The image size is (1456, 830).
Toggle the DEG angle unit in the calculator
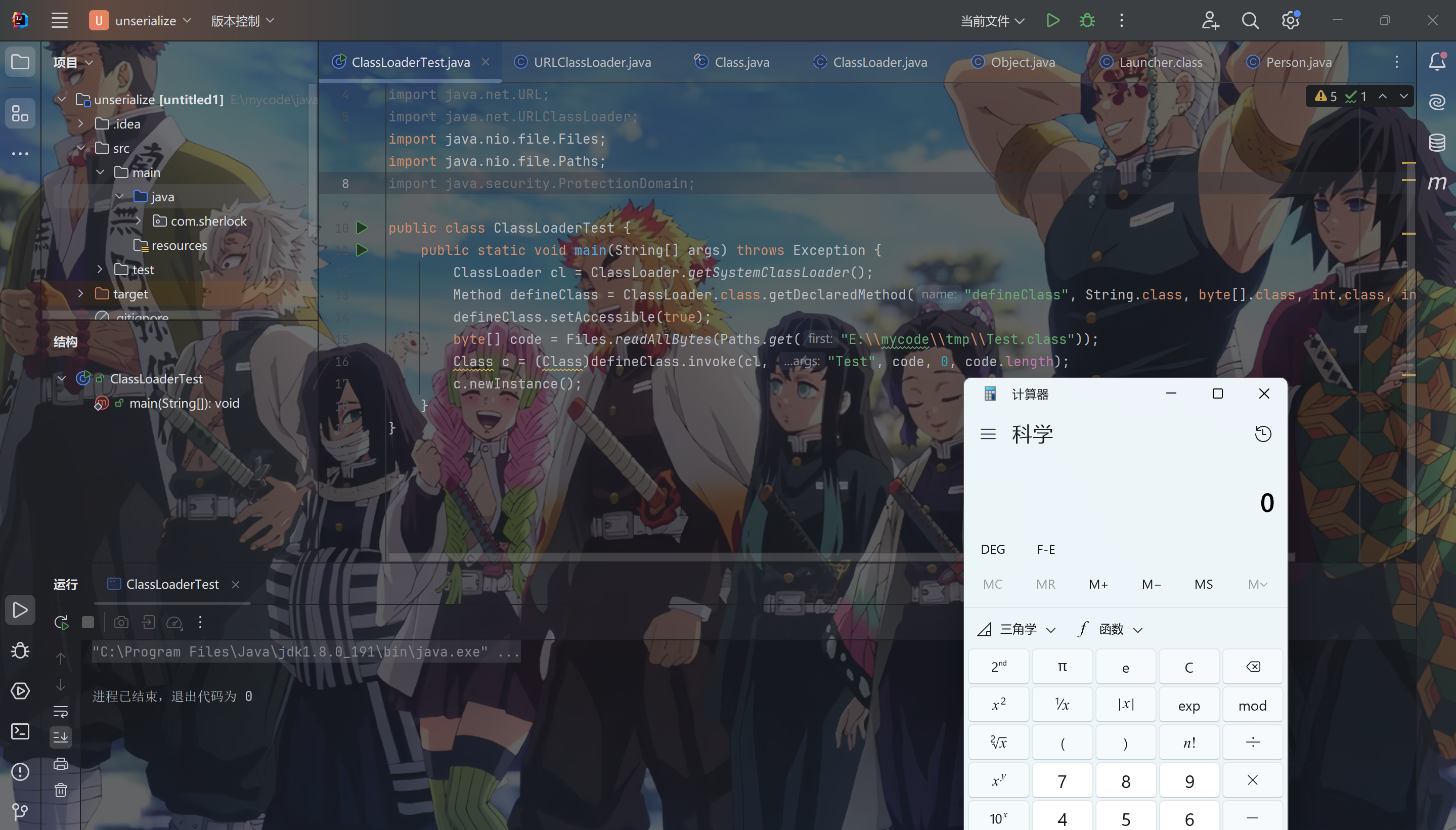pyautogui.click(x=993, y=549)
